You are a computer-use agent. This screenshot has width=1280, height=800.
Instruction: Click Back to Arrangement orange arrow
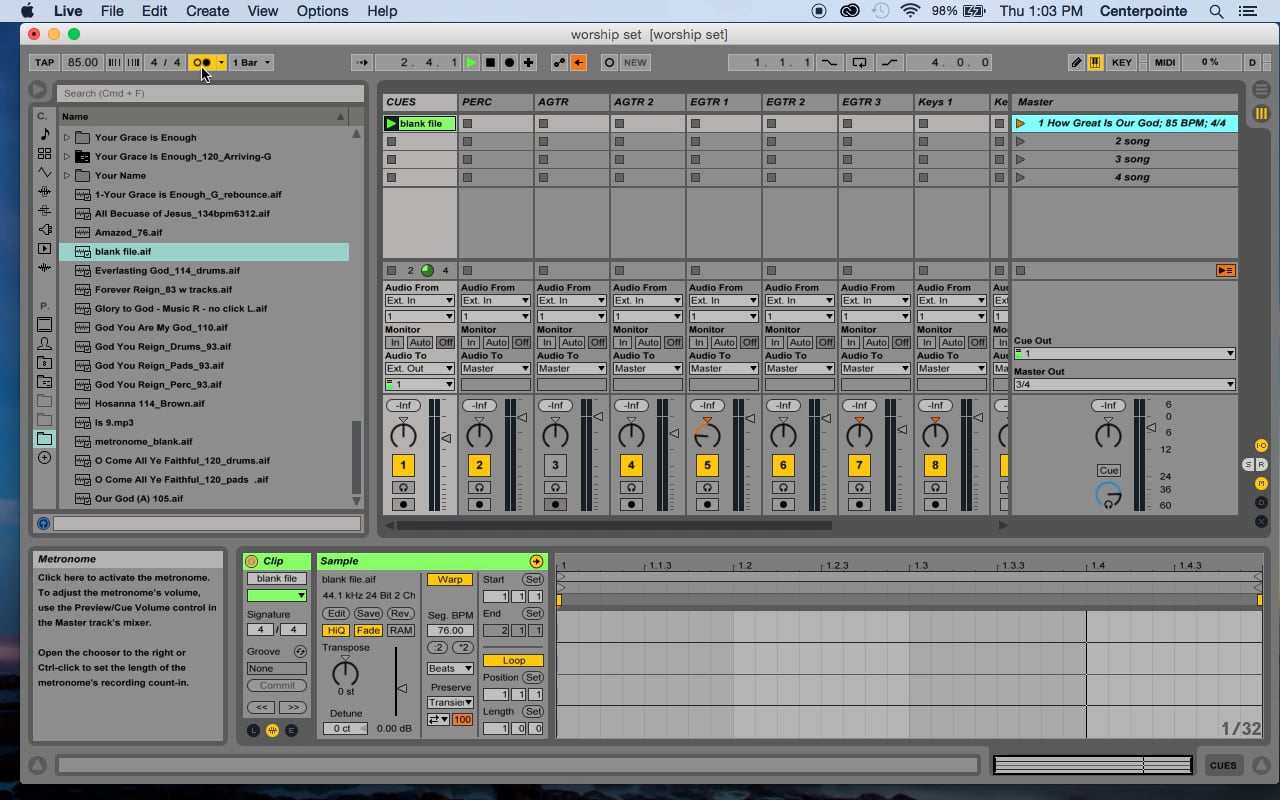click(x=578, y=62)
